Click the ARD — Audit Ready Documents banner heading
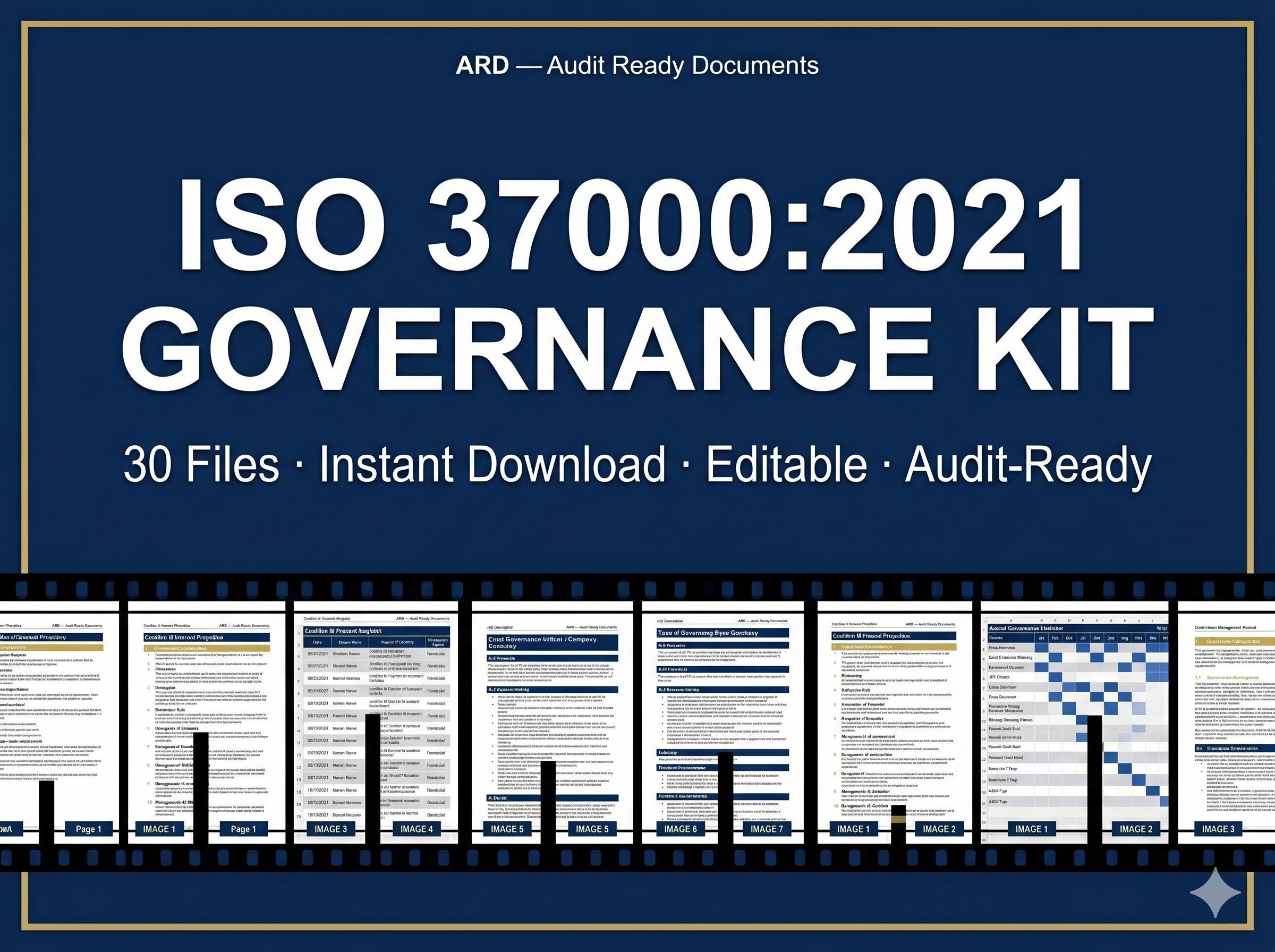1275x952 pixels. (x=636, y=66)
